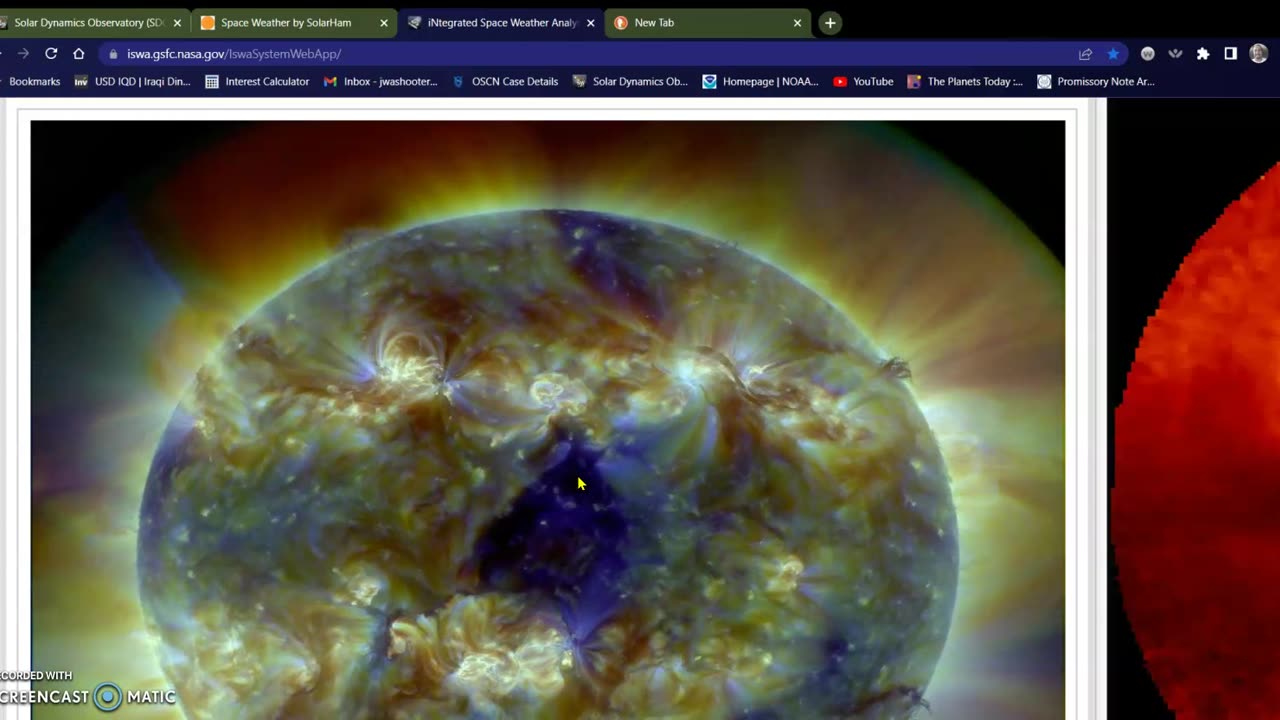
Task: Open the wing-shaped extension icon
Action: [1175, 54]
